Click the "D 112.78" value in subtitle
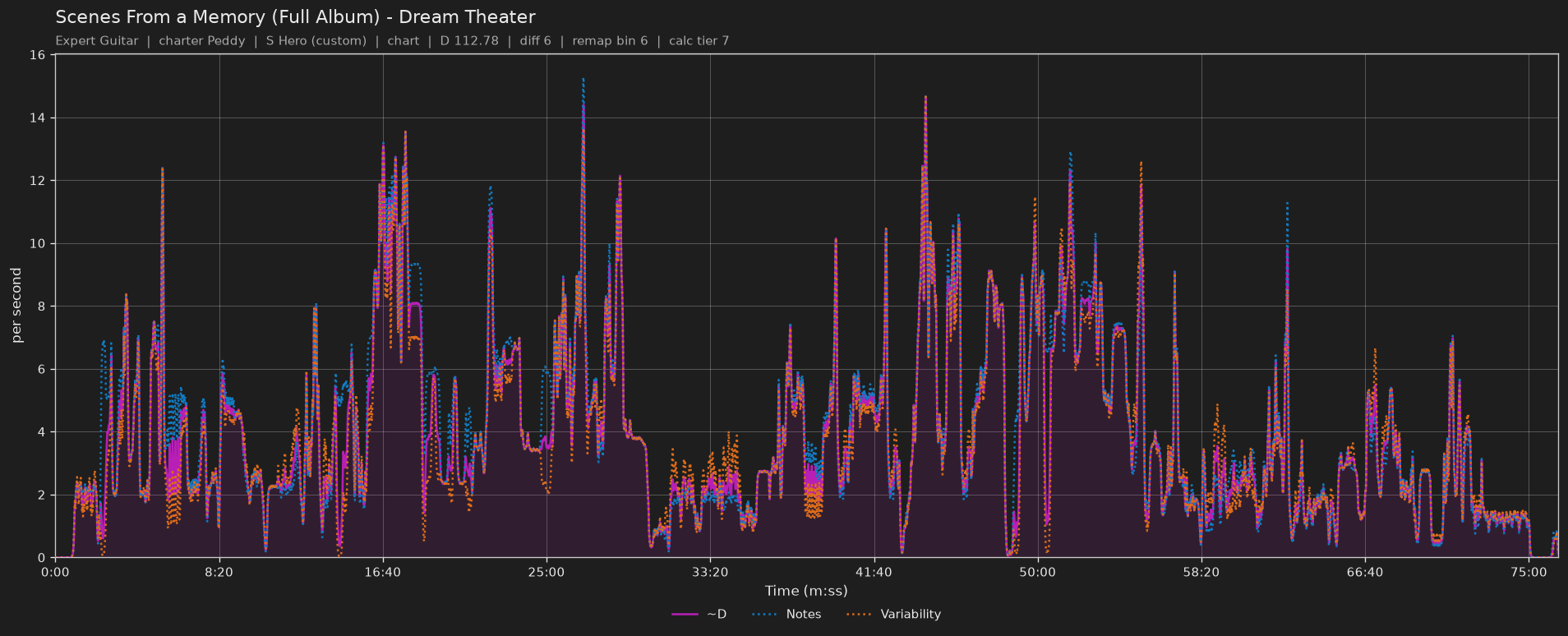1568x636 pixels. point(469,41)
